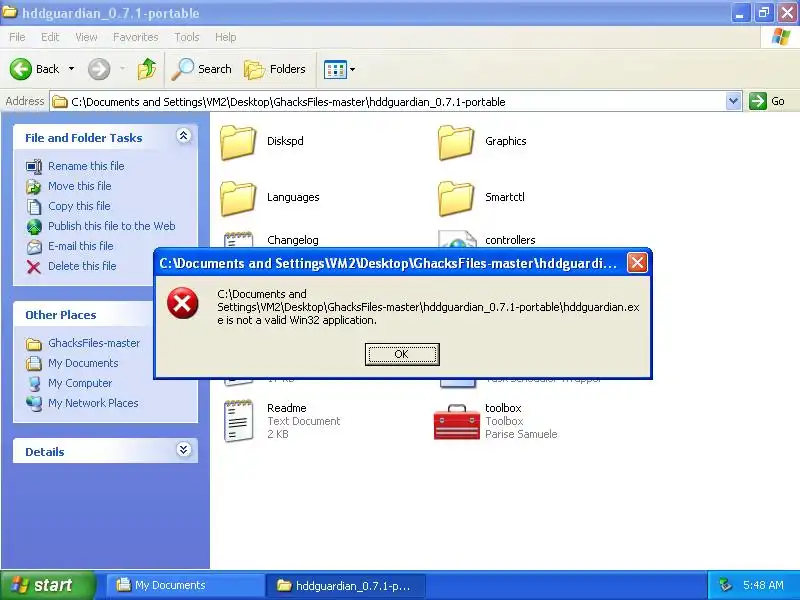The width and height of the screenshot is (800, 600).
Task: Click the system tray network icon
Action: 725,585
